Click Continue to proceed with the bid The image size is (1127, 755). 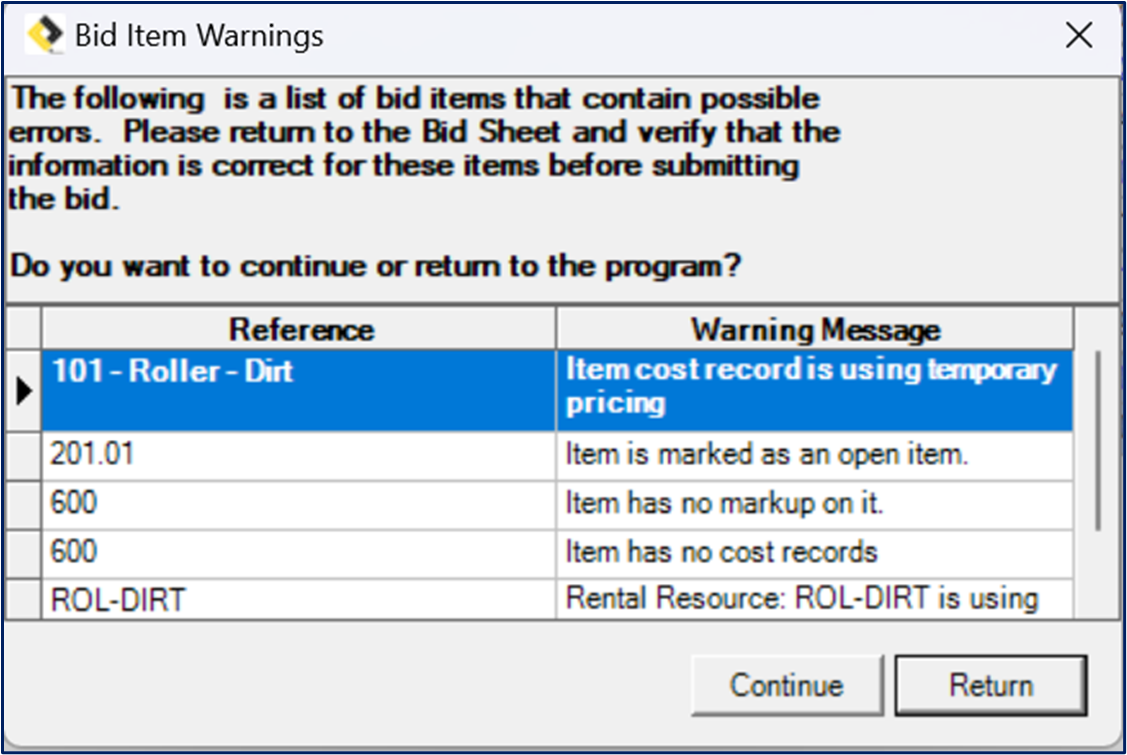click(786, 685)
